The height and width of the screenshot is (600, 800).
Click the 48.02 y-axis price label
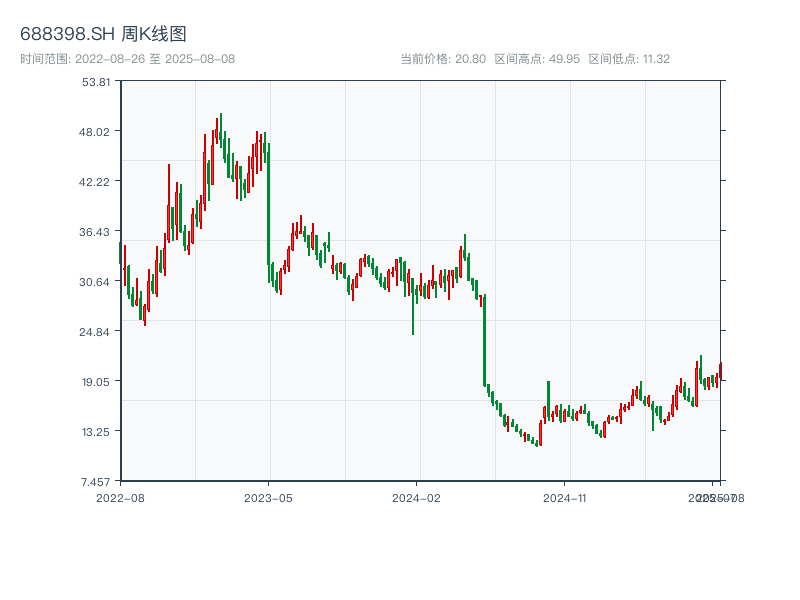pos(97,132)
